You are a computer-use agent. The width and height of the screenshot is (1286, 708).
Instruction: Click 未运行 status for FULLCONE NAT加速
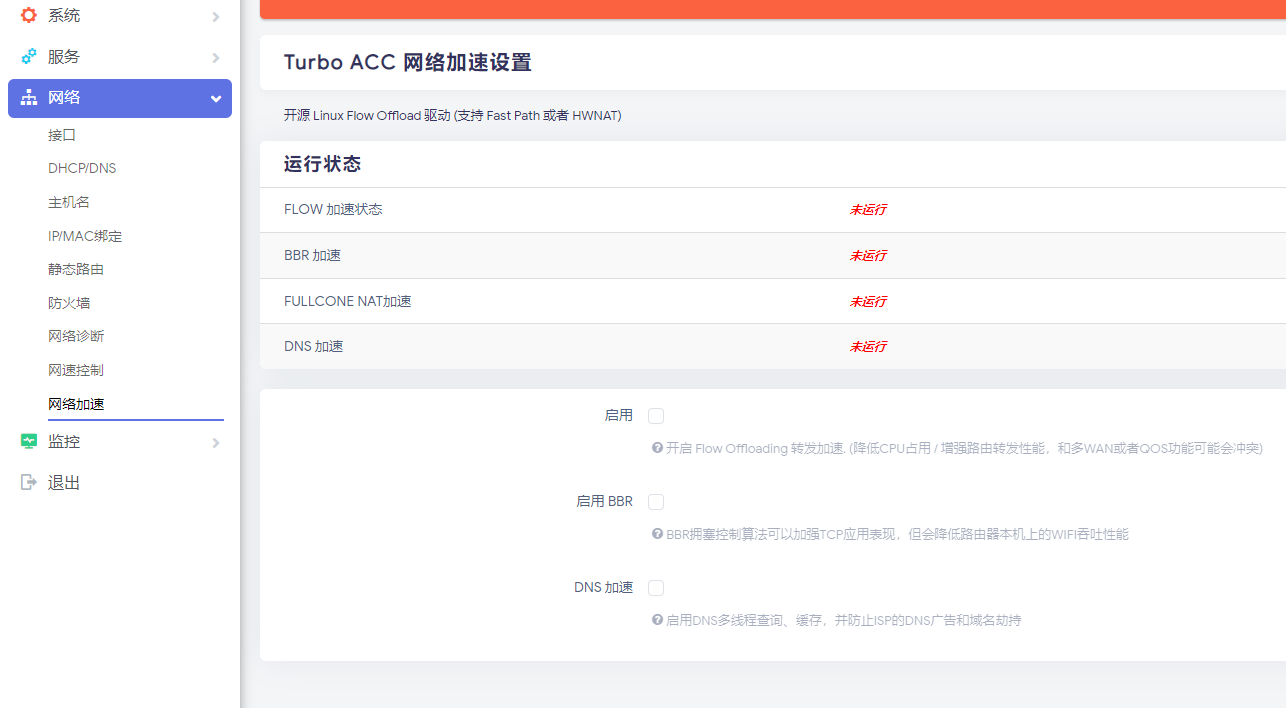point(868,301)
